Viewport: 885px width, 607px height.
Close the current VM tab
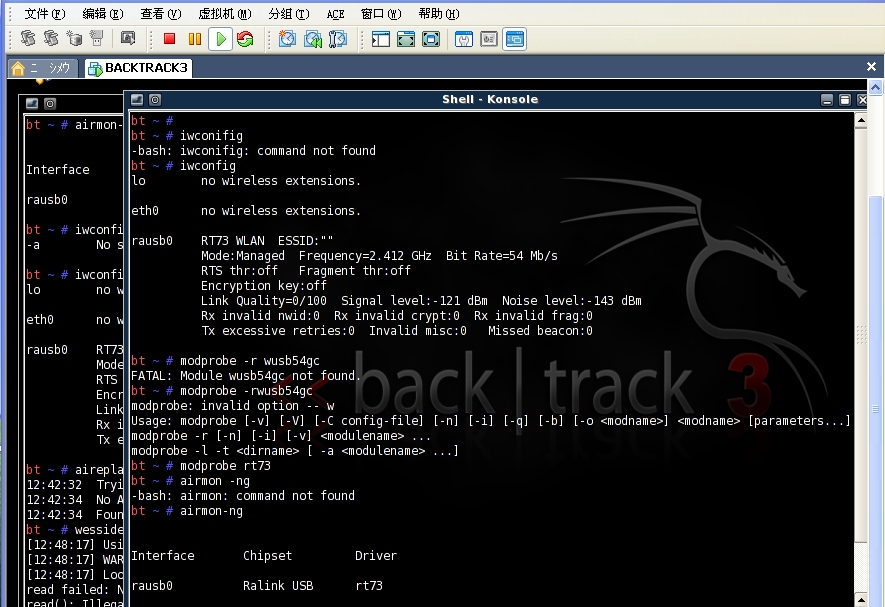[871, 67]
